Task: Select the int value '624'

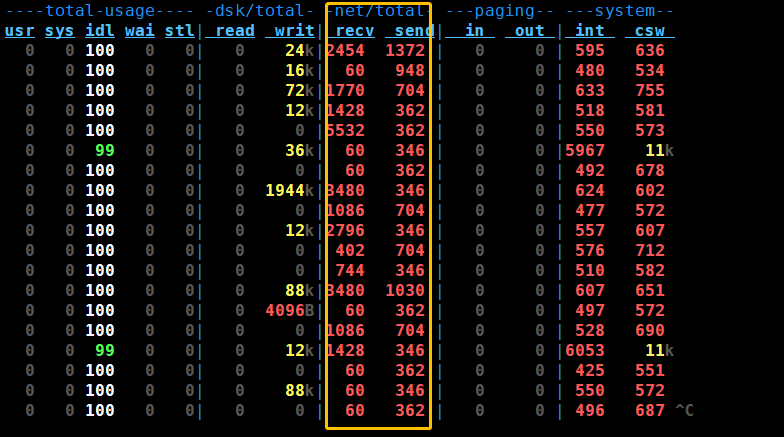Action: coord(590,190)
